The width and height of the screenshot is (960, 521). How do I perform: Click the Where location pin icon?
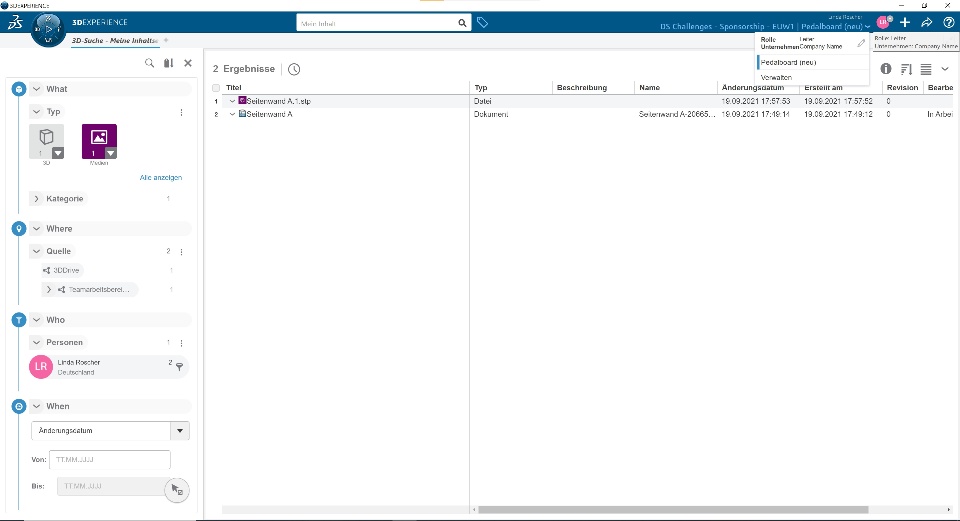pos(19,228)
